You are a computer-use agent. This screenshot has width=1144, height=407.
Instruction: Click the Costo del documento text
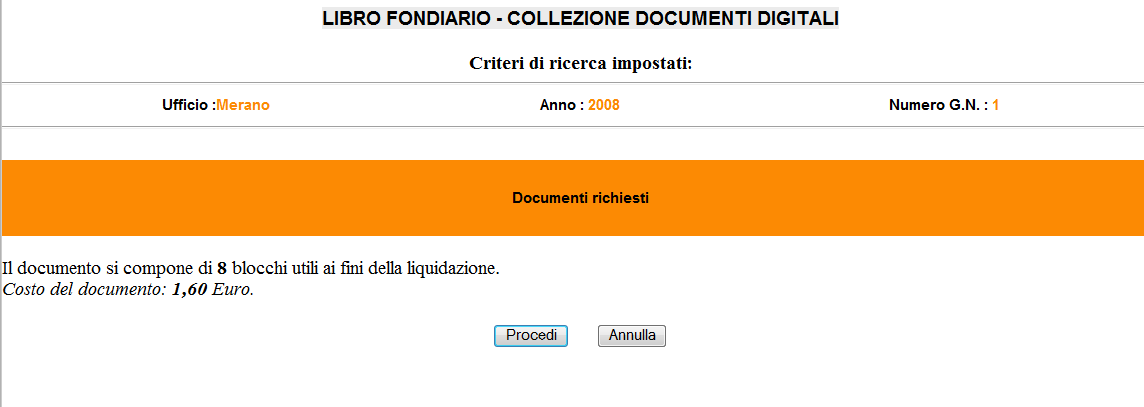pos(84,290)
